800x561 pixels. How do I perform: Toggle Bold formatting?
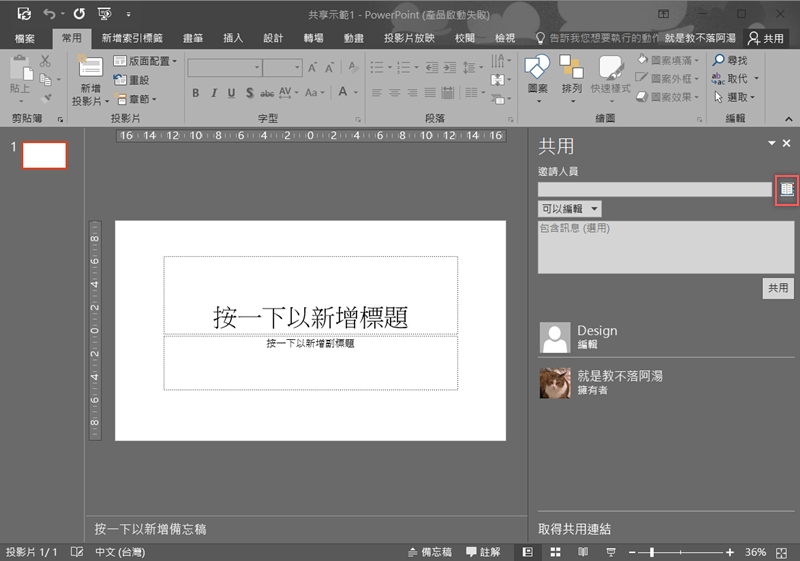point(196,93)
